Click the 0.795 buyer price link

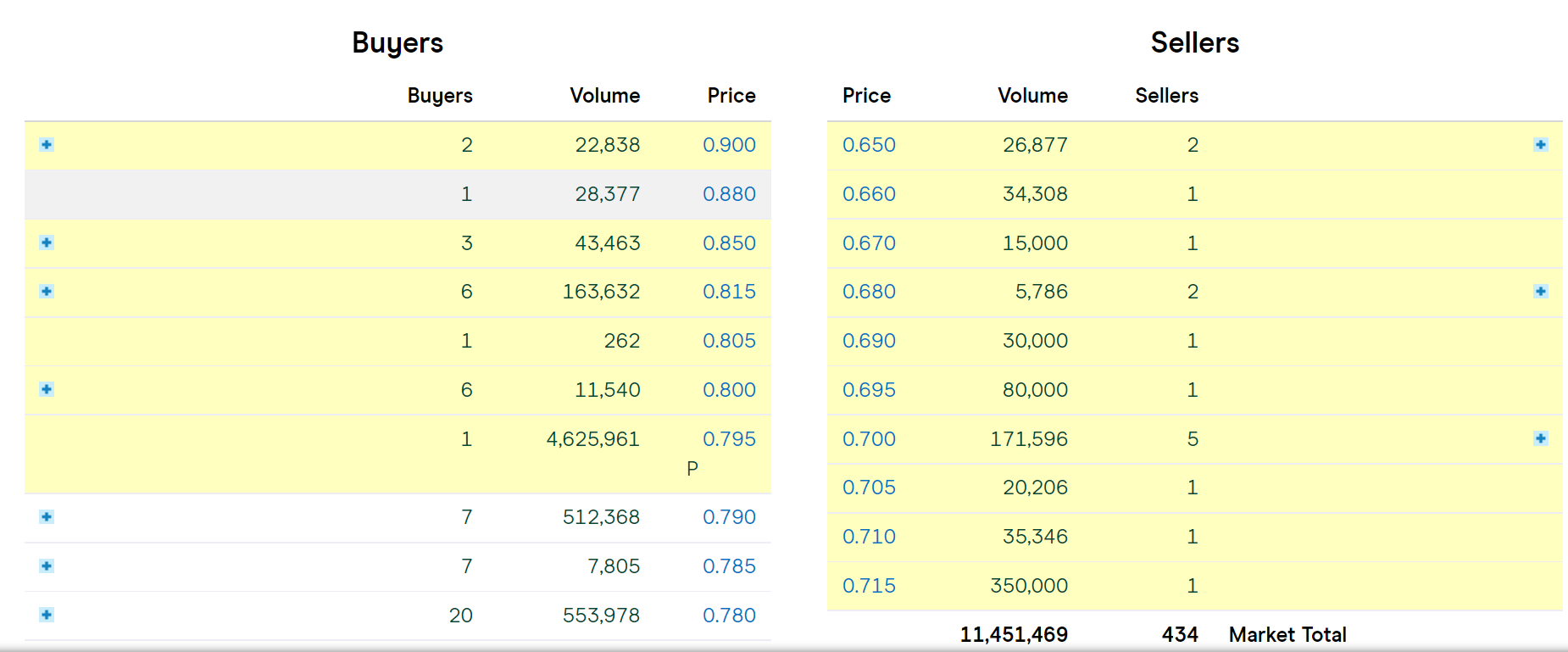point(729,439)
